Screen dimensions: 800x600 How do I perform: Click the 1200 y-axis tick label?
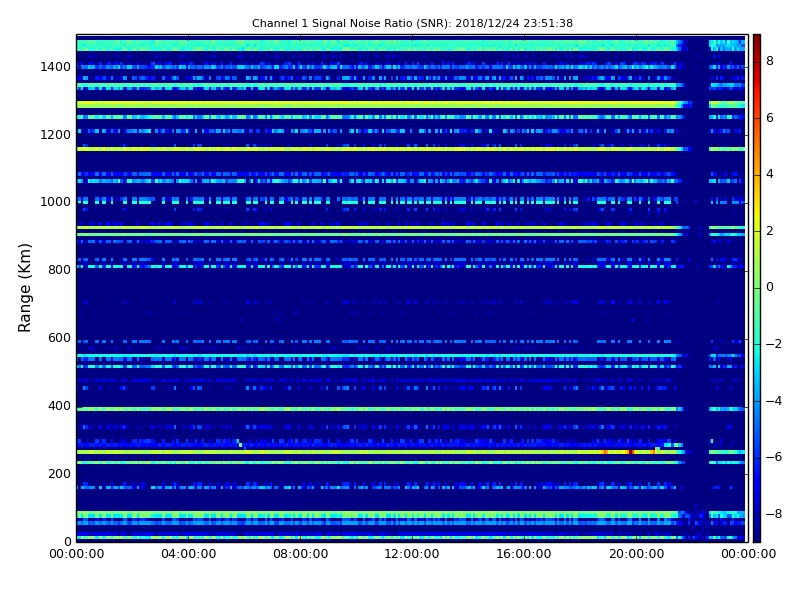click(56, 135)
